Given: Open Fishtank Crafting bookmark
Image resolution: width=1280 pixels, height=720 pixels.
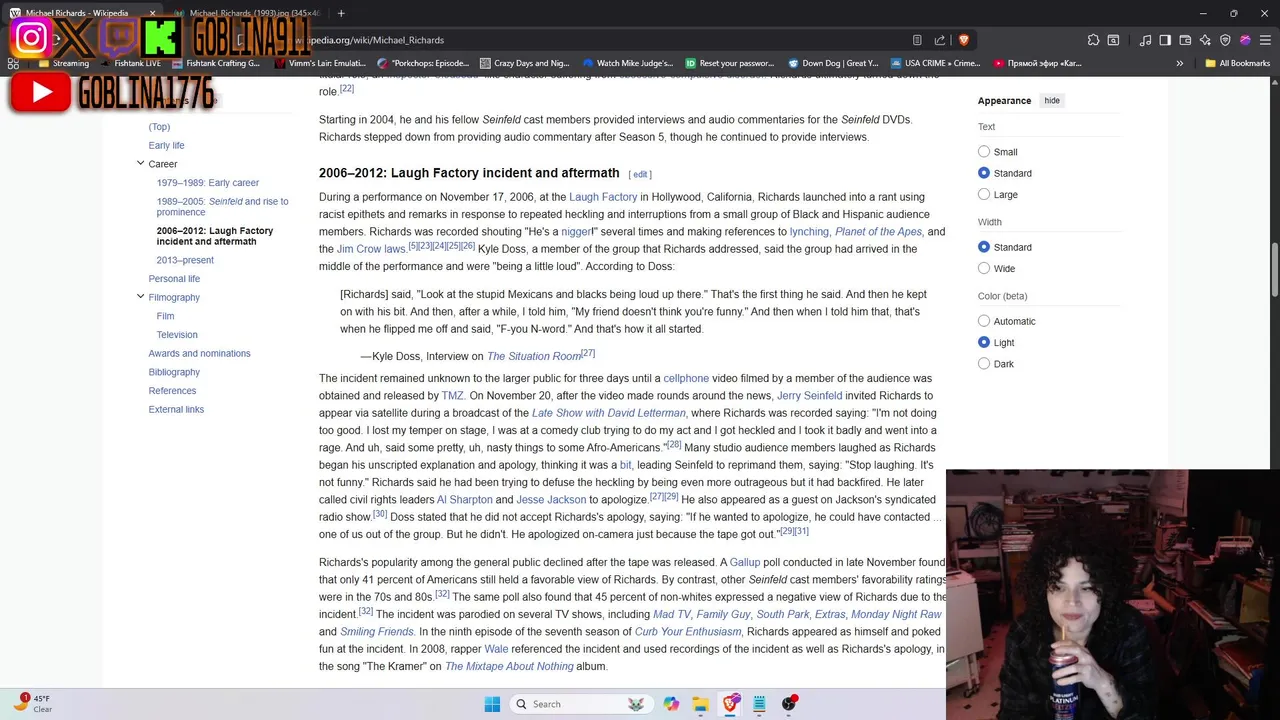Looking at the screenshot, I should point(215,63).
